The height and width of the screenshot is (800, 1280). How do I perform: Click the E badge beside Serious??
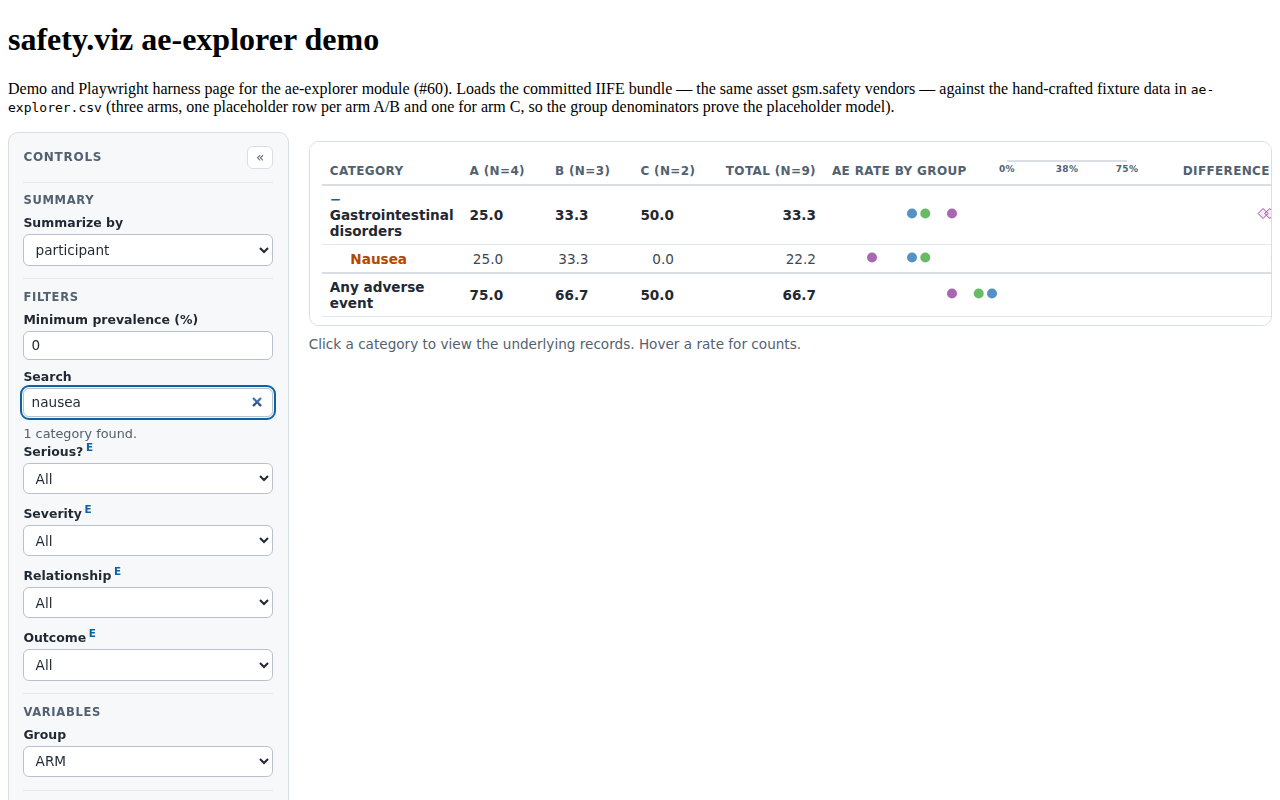pos(90,447)
